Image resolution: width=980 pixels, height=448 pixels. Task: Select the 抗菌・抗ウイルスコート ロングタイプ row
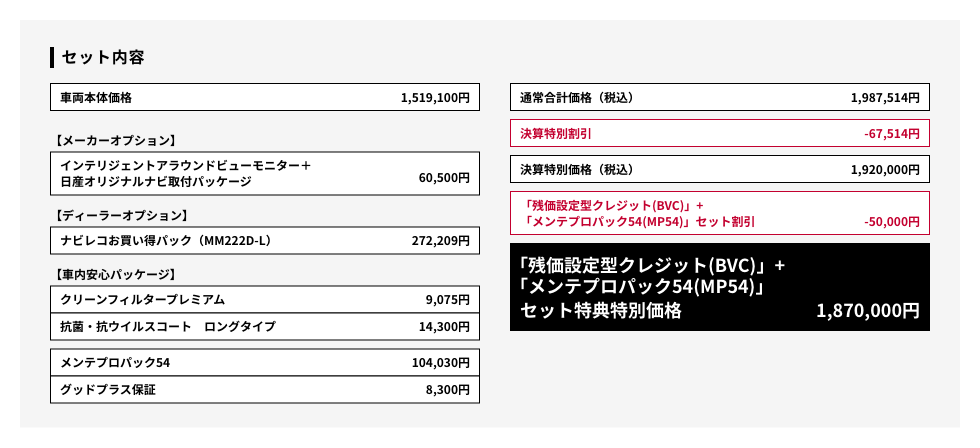click(265, 326)
